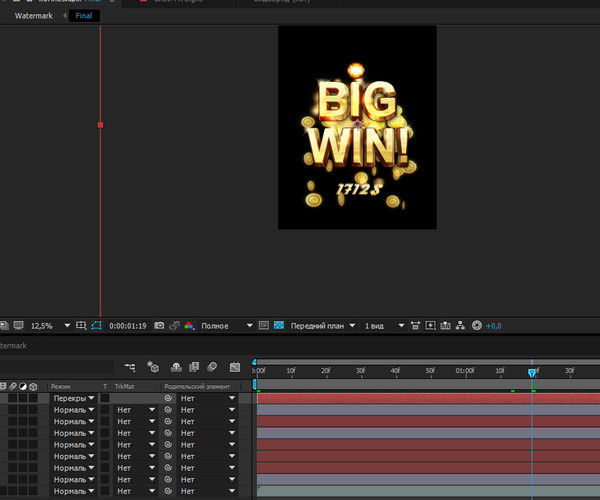Click the half-circle adjustment column header icon
The image size is (600, 500).
tap(23, 386)
